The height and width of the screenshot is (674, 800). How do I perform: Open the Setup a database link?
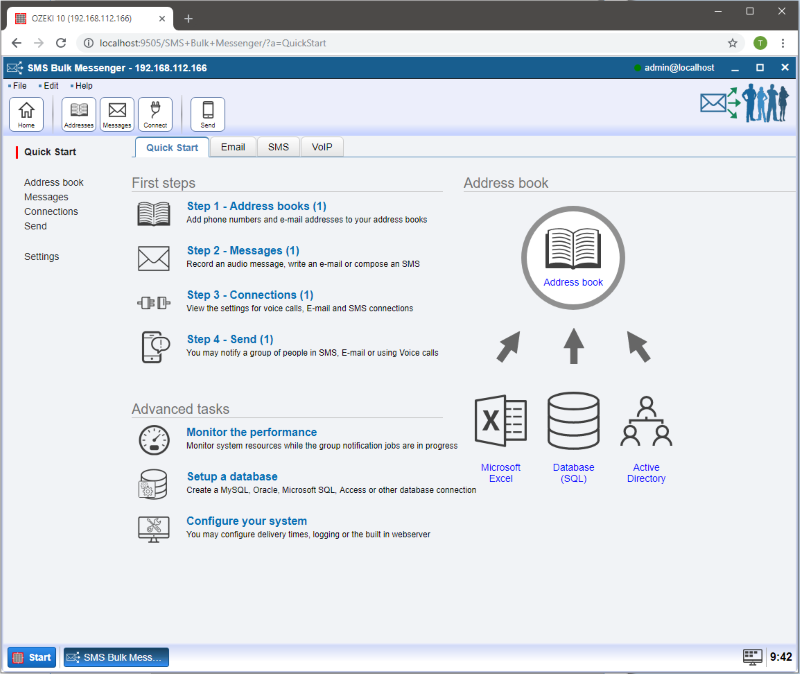tap(231, 477)
